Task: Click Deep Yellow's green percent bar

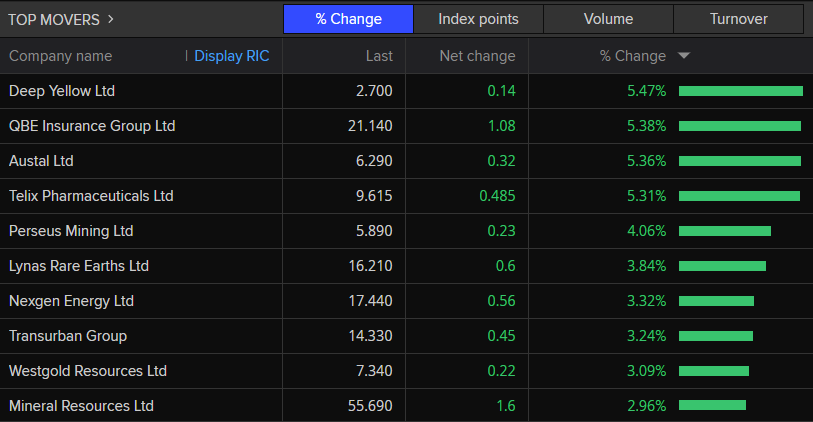Action: (740, 91)
